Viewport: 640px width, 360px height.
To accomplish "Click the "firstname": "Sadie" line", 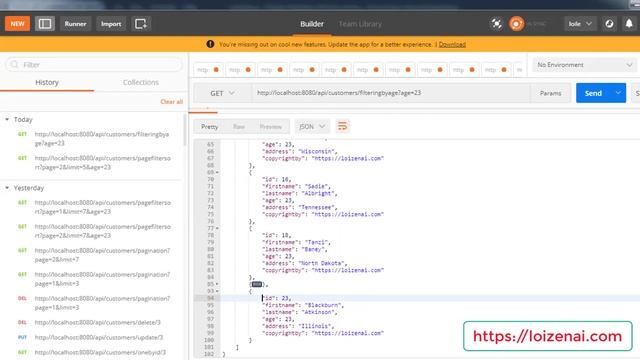I will coord(296,186).
